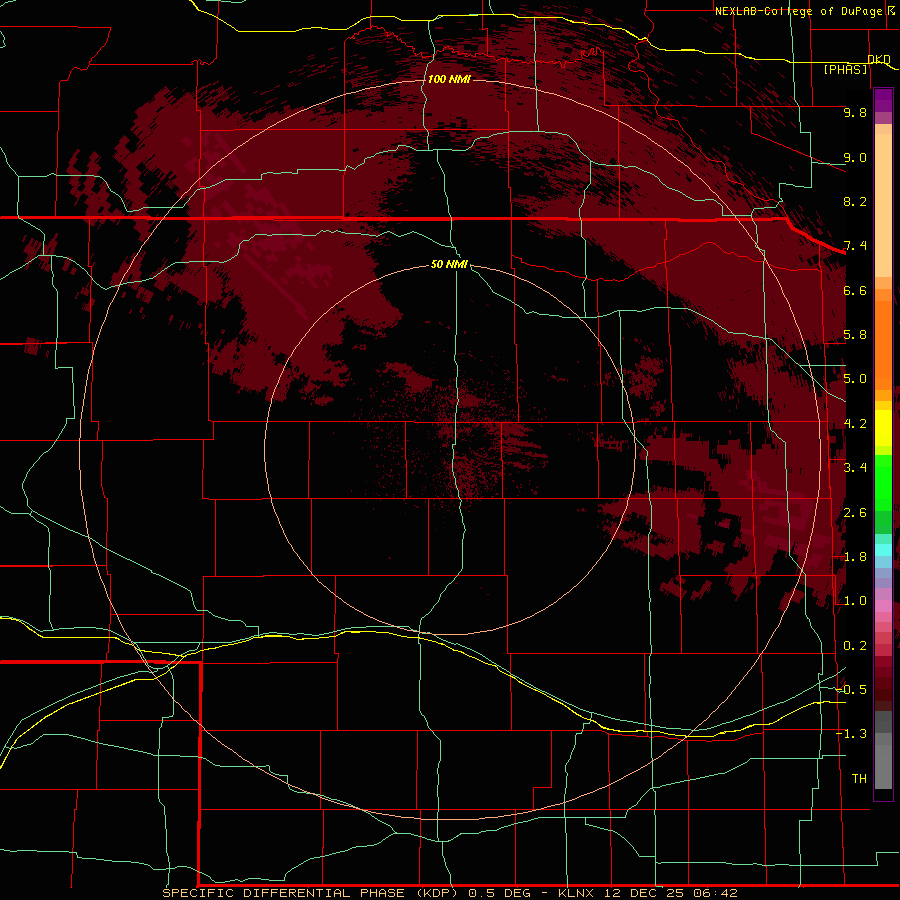The width and height of the screenshot is (900, 900).
Task: Click the 4.2 legend value
Action: (x=855, y=424)
